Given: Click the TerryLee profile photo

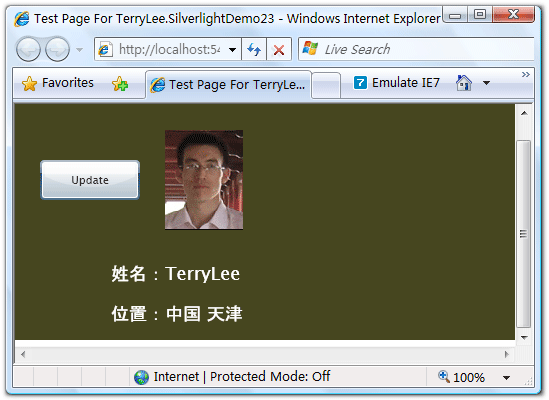Looking at the screenshot, I should coord(204,180).
